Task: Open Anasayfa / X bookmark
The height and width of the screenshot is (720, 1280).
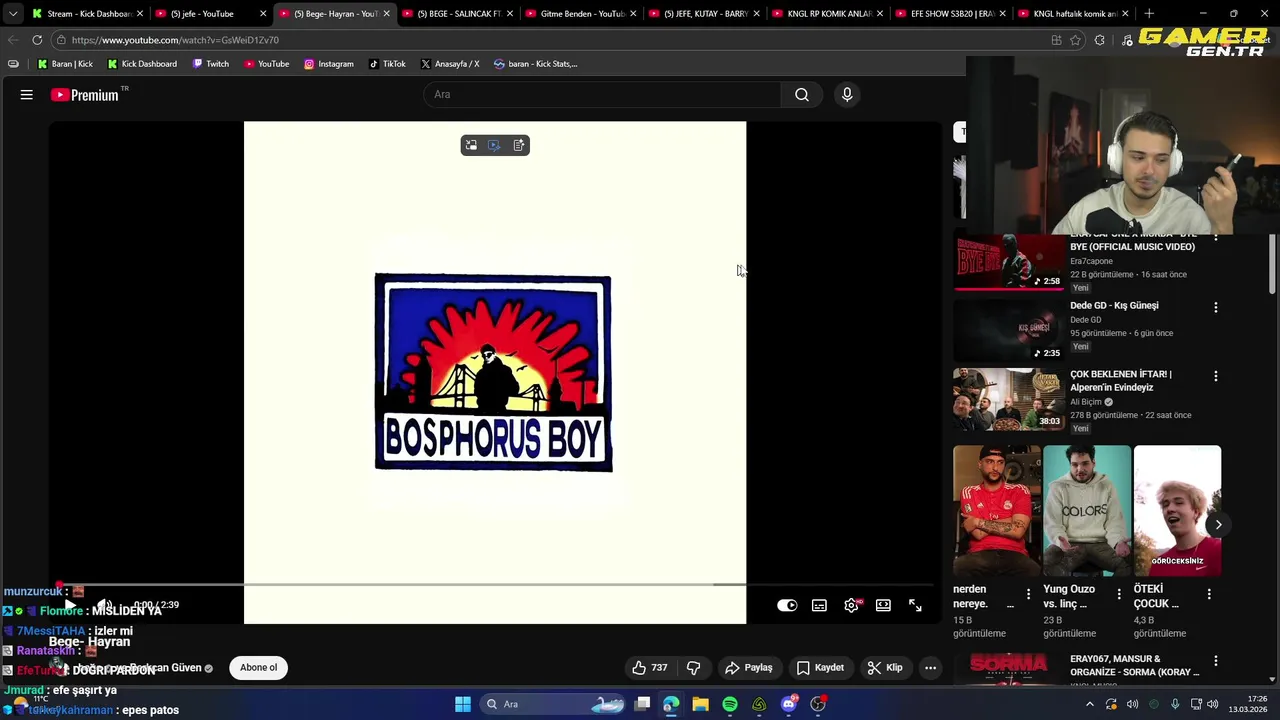Action: point(450,64)
